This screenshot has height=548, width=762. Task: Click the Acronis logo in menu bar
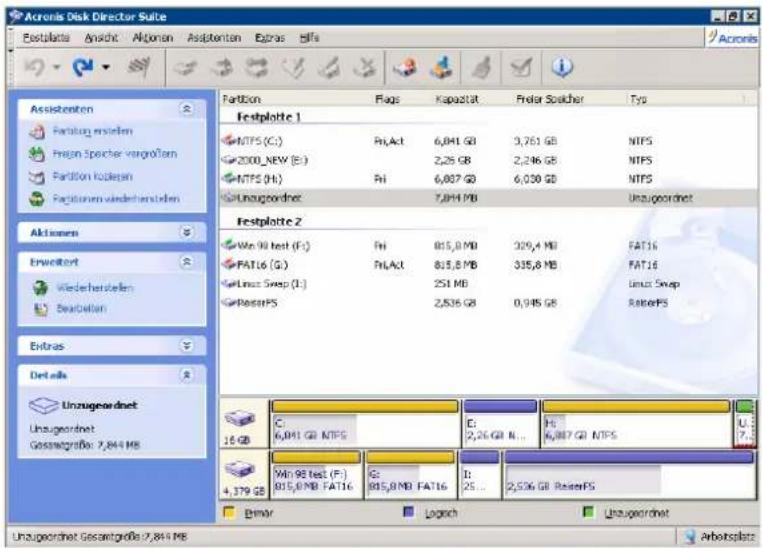[x=732, y=37]
